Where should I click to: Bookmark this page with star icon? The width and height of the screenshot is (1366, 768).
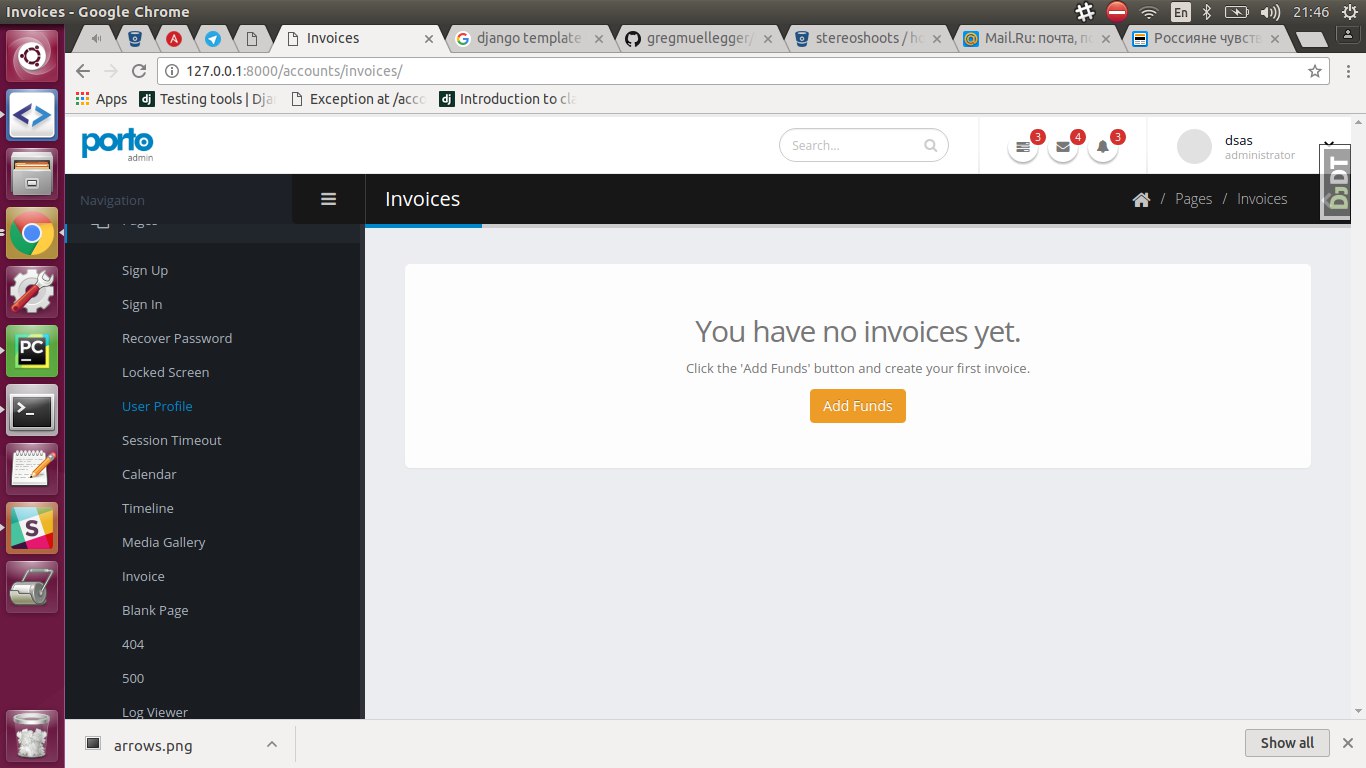point(1315,71)
